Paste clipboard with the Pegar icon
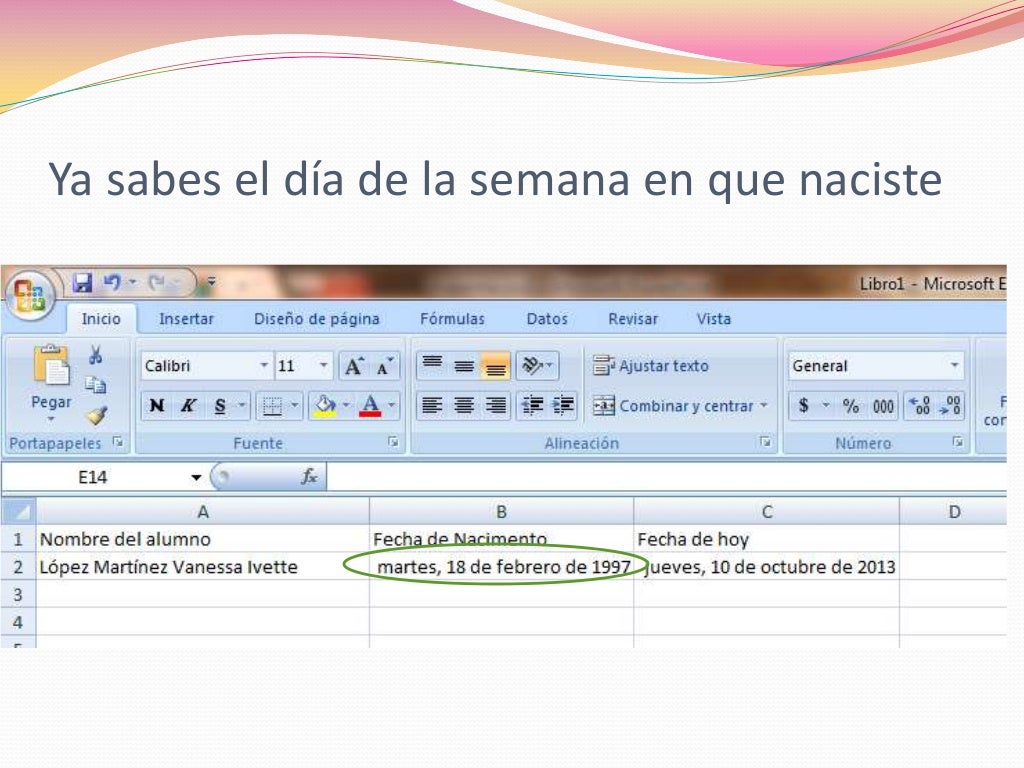This screenshot has height=768, width=1024. (51, 364)
